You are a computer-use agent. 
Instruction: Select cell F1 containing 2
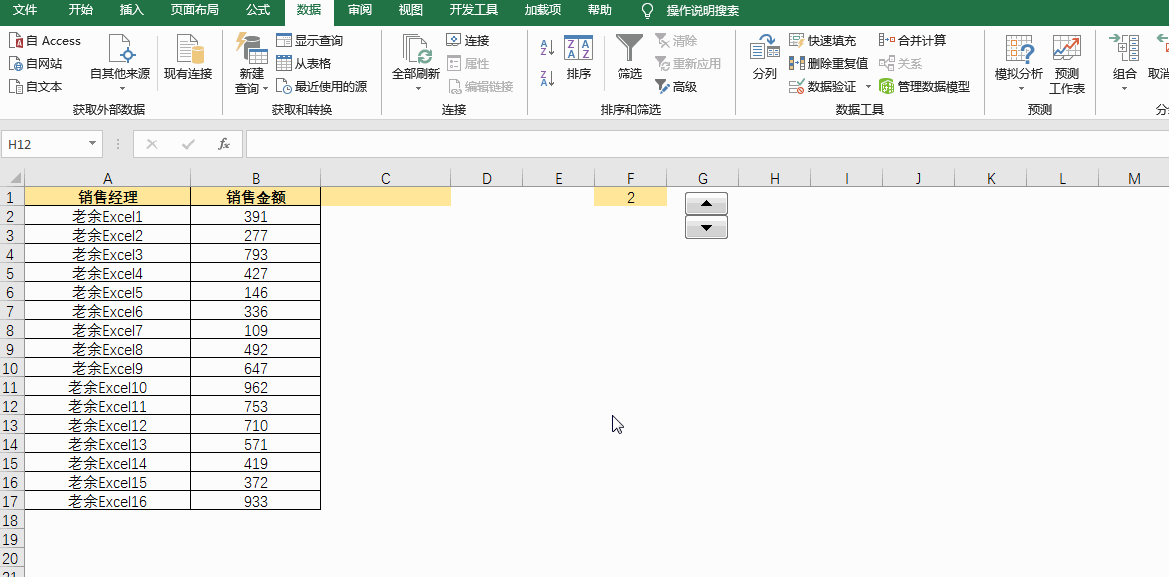pyautogui.click(x=631, y=198)
